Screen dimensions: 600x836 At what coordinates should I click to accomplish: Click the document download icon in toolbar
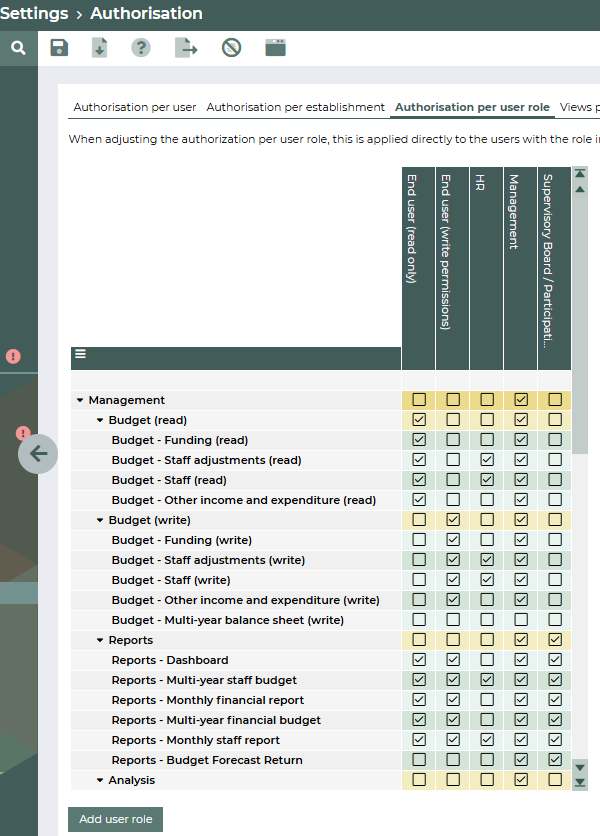pos(99,48)
